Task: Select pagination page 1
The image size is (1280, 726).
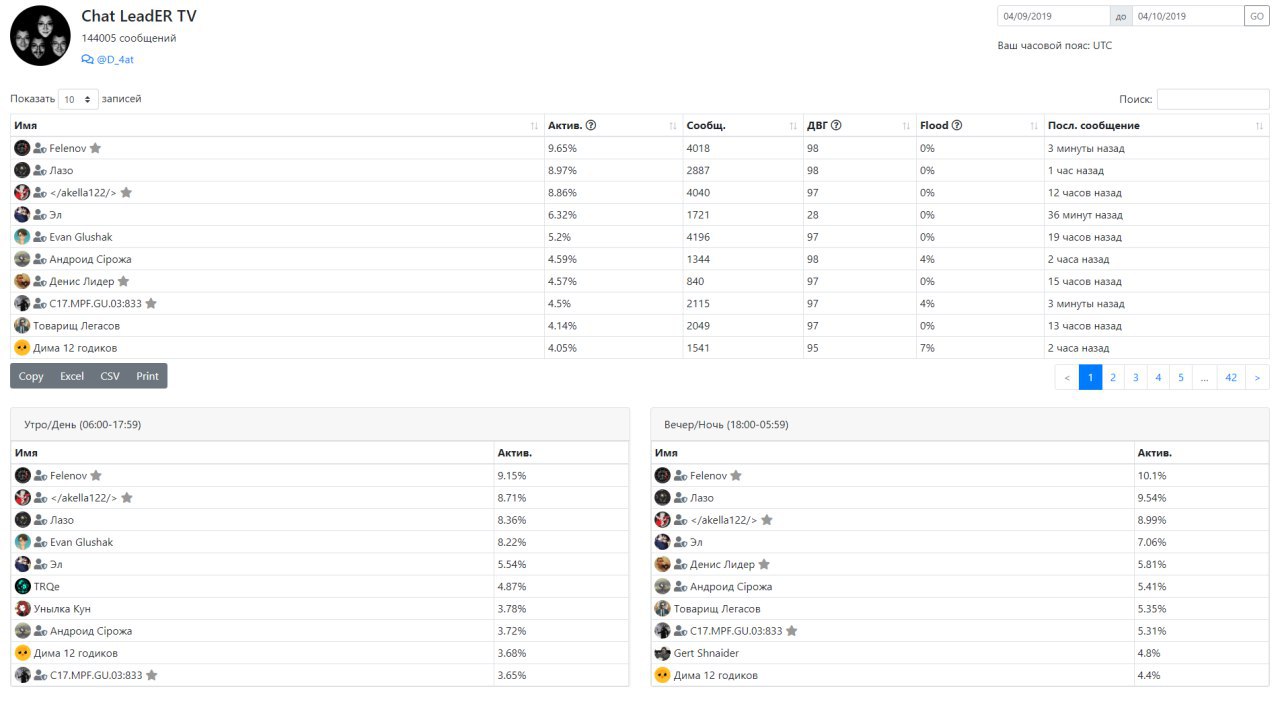Action: pos(1090,377)
